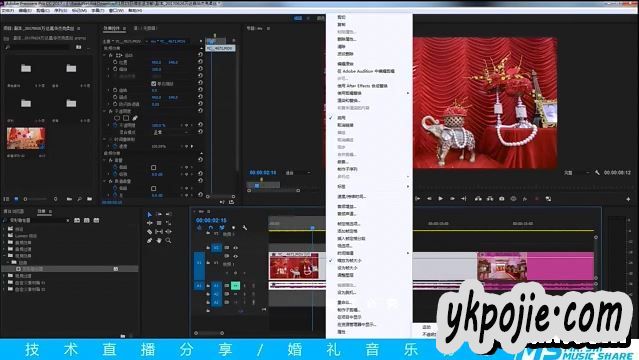This screenshot has width=639, height=360.
Task: Select the red wedding clip thumbnail in project
Action: (x=26, y=139)
